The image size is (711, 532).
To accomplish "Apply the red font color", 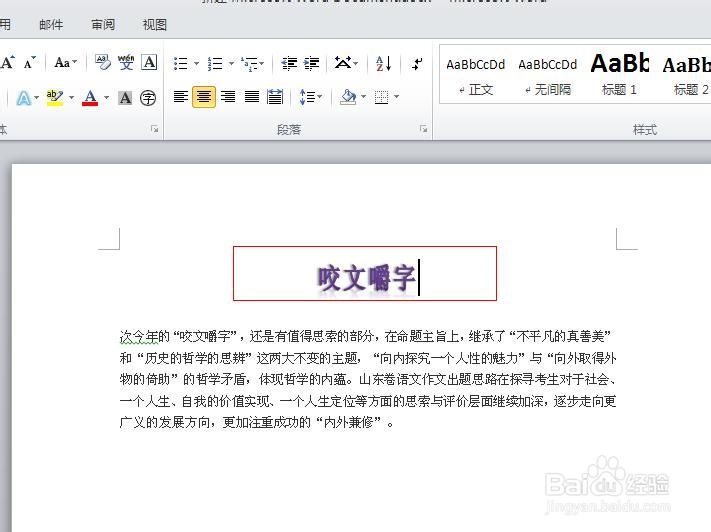I will tap(90, 98).
